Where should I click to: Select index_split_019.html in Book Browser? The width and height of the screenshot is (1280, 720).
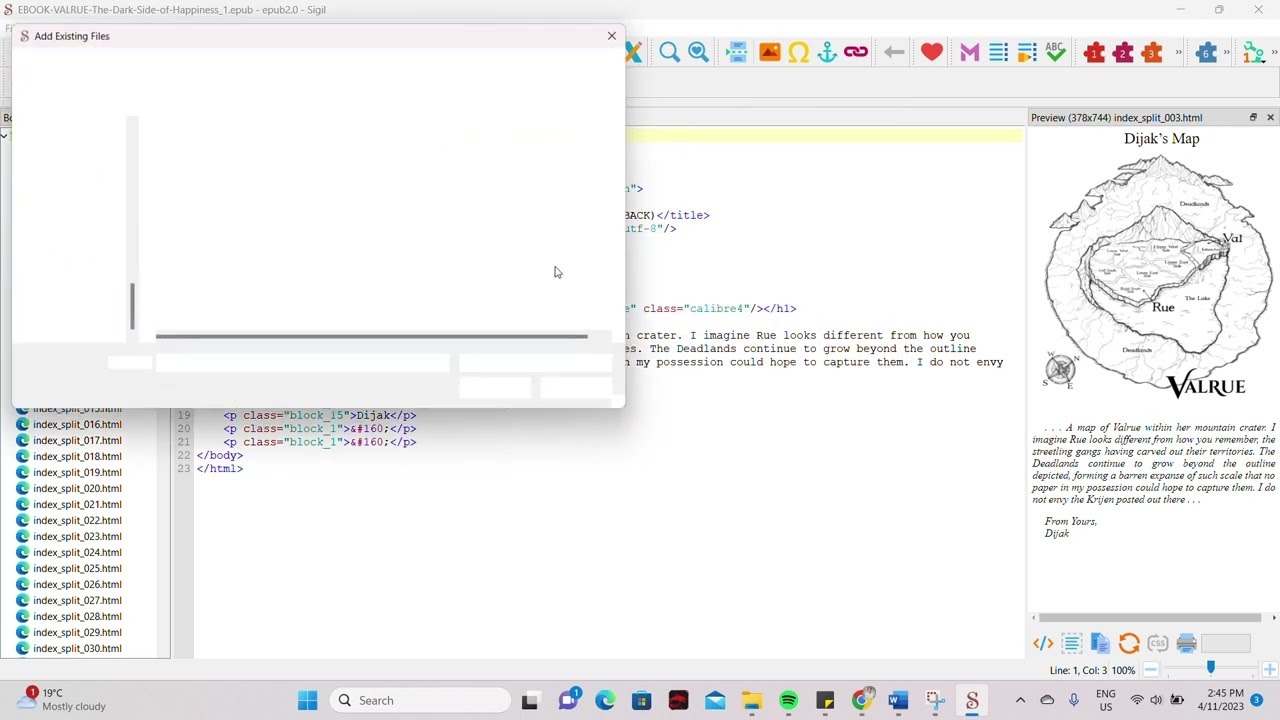coord(77,472)
